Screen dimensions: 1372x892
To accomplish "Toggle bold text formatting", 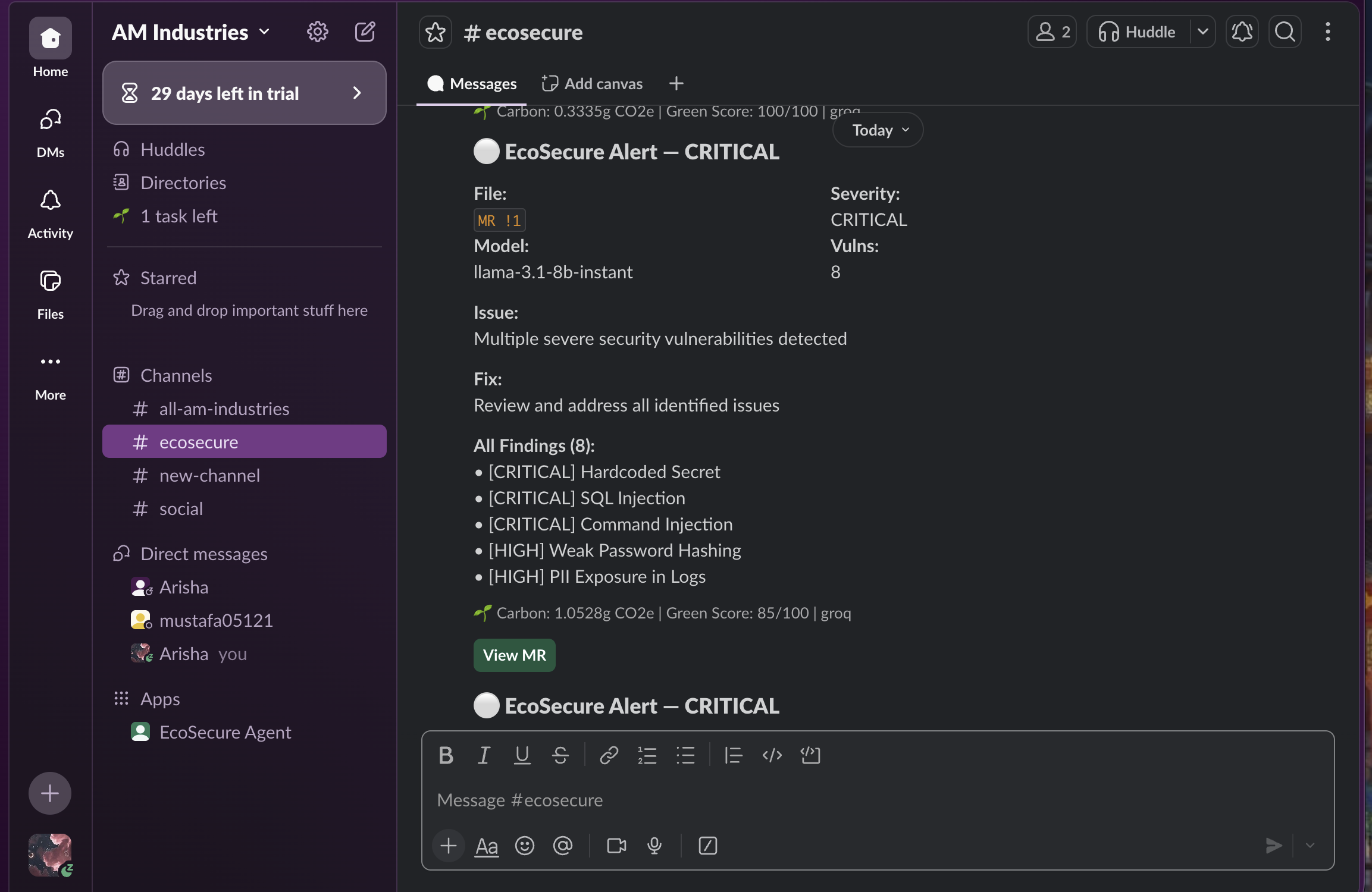I will [446, 755].
